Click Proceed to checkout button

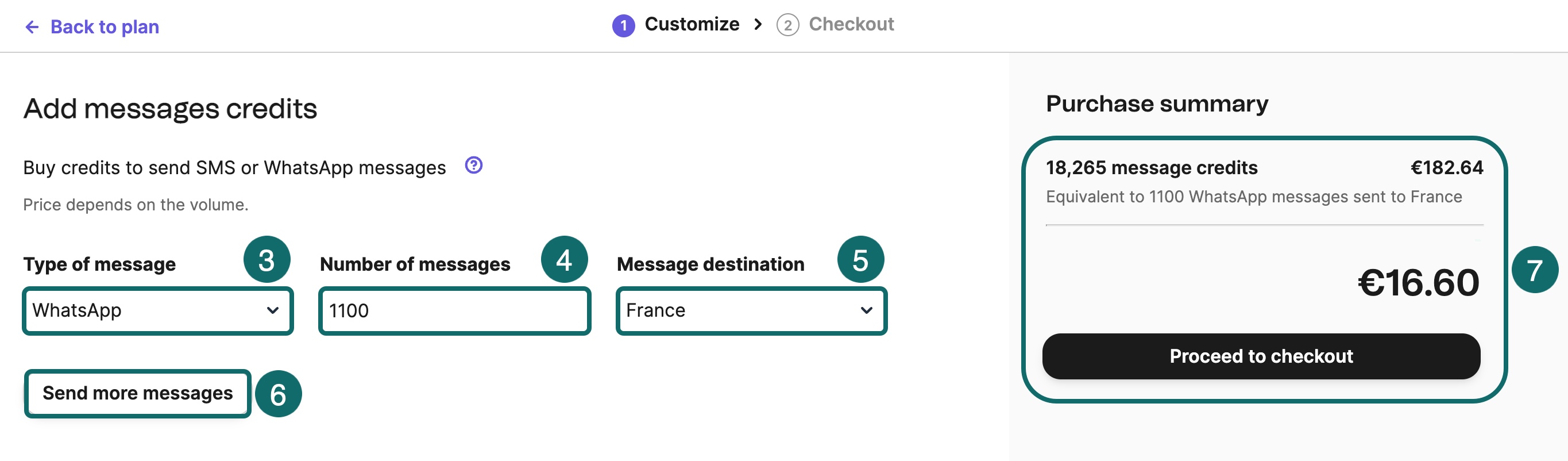pyautogui.click(x=1261, y=356)
